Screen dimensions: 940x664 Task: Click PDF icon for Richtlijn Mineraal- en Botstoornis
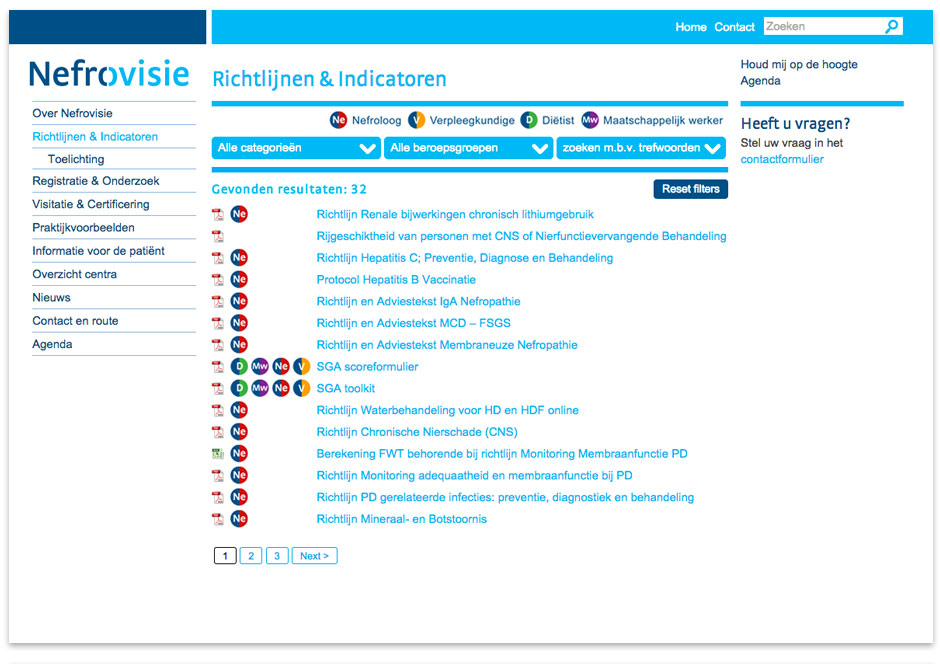tap(218, 519)
